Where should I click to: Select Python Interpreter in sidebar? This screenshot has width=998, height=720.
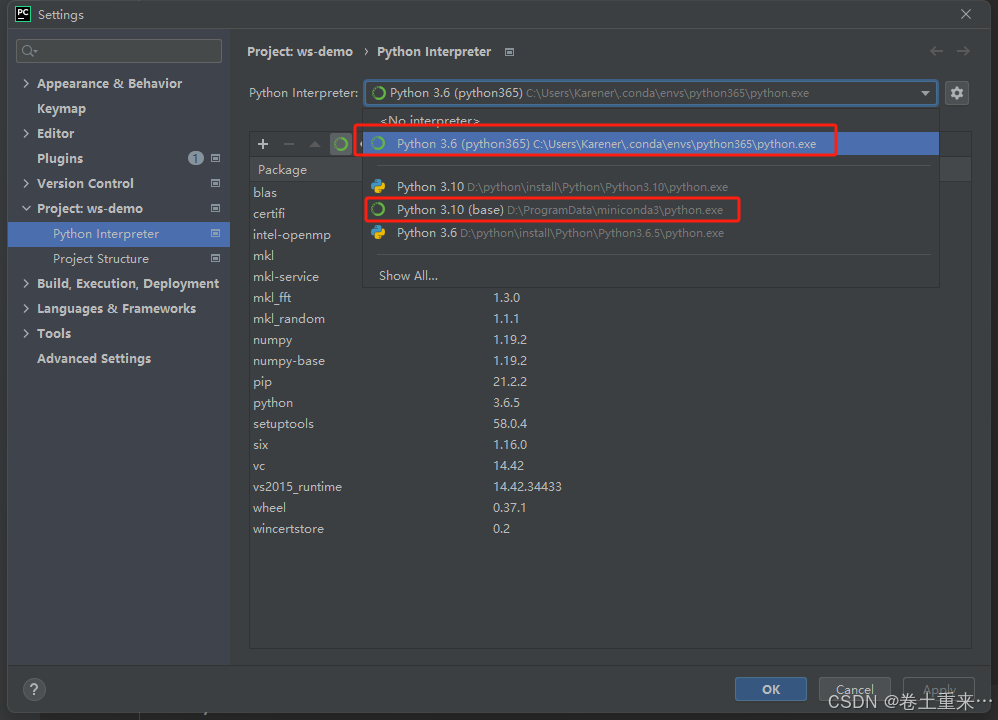point(119,234)
